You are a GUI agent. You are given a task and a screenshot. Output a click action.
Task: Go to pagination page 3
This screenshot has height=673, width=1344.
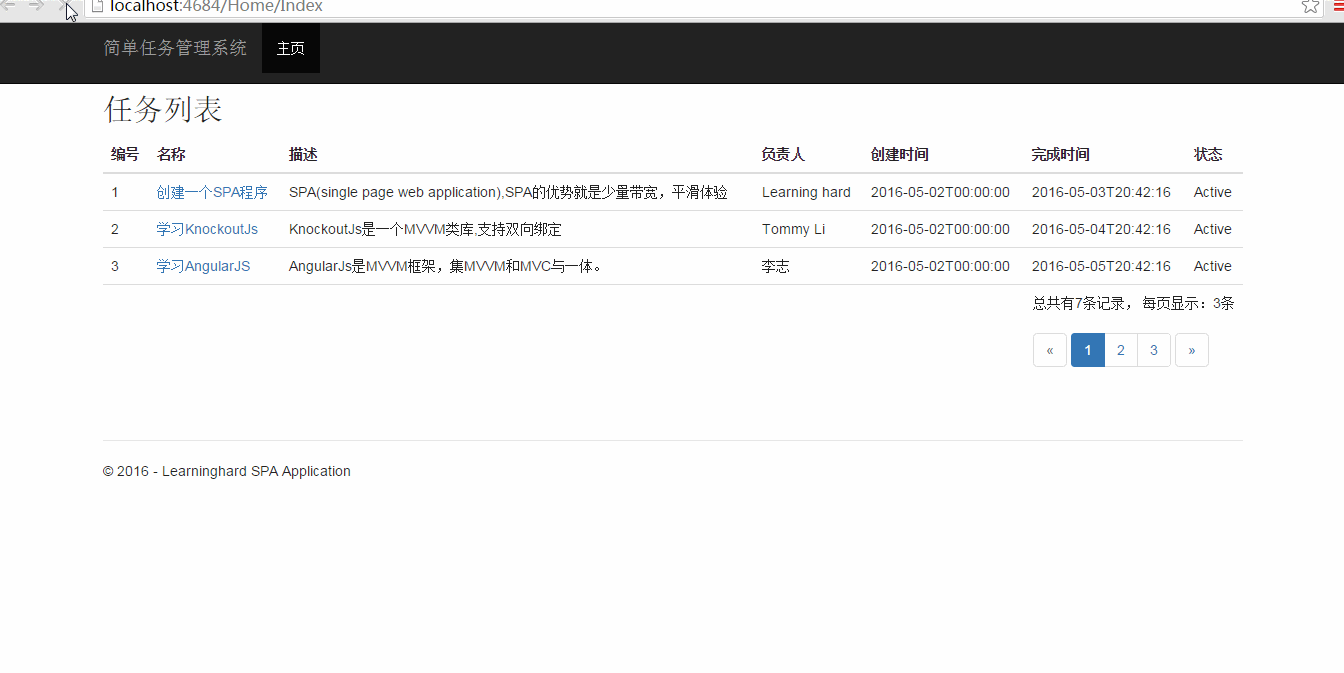(1154, 350)
